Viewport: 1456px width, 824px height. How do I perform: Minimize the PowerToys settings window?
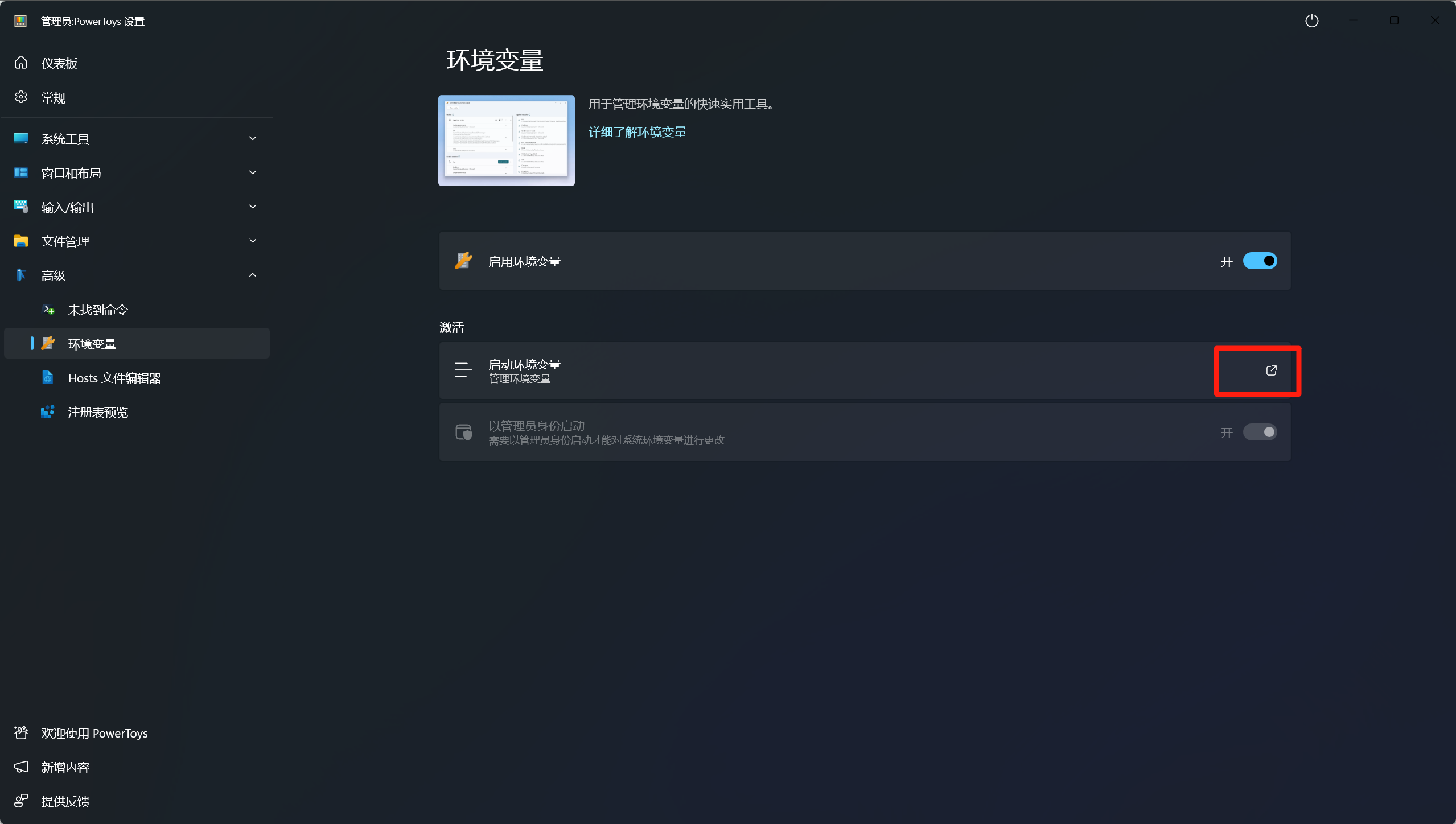tap(1353, 20)
